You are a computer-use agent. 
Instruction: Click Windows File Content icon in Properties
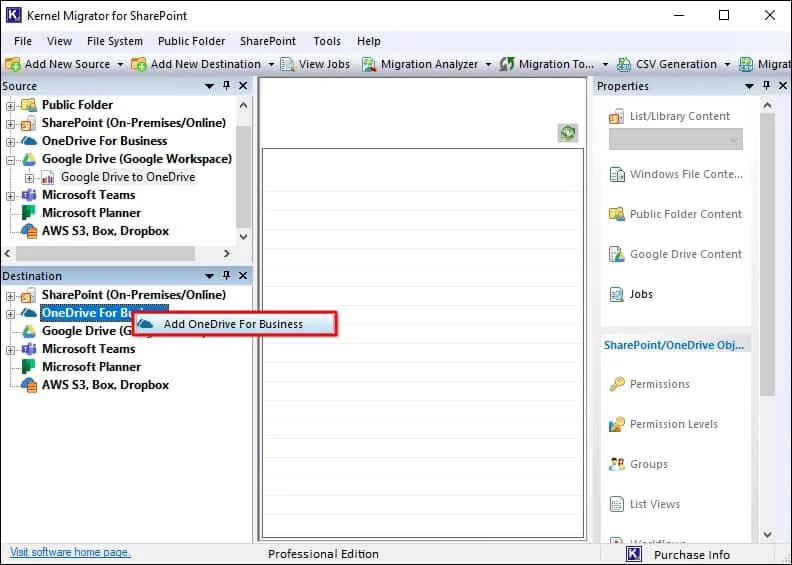click(617, 175)
